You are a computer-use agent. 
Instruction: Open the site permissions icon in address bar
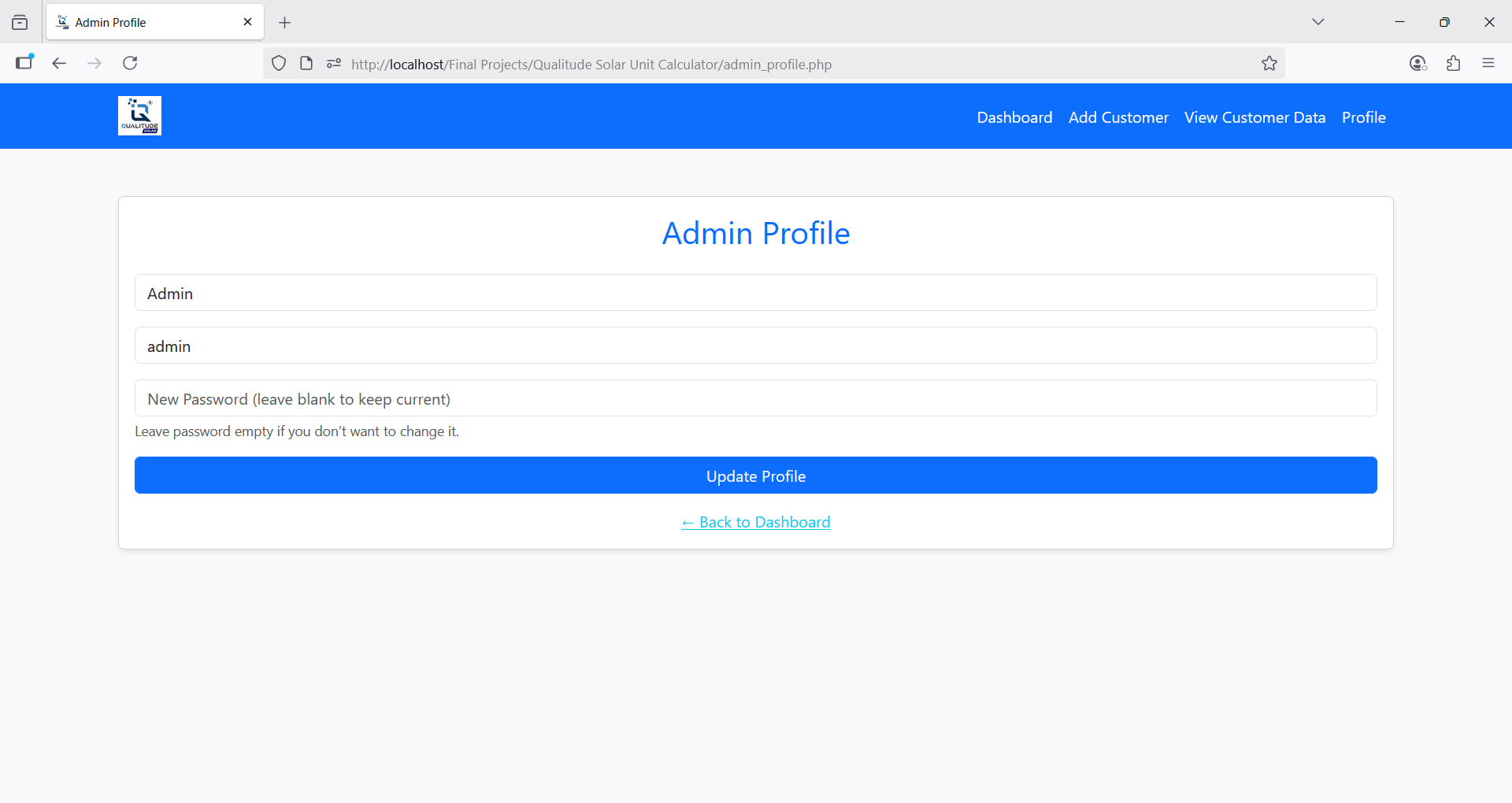(x=334, y=64)
